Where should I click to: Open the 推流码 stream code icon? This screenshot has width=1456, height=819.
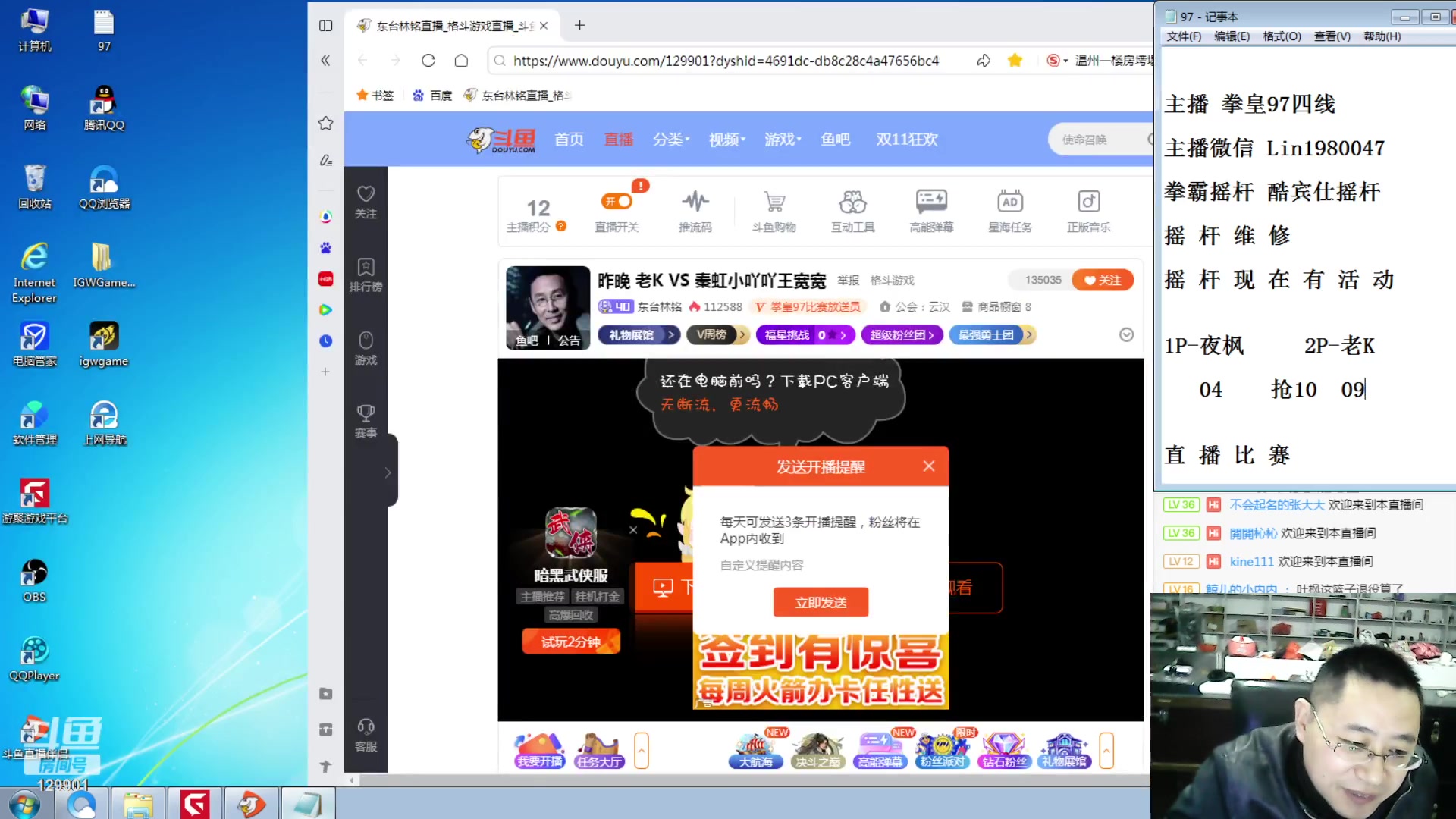695,211
